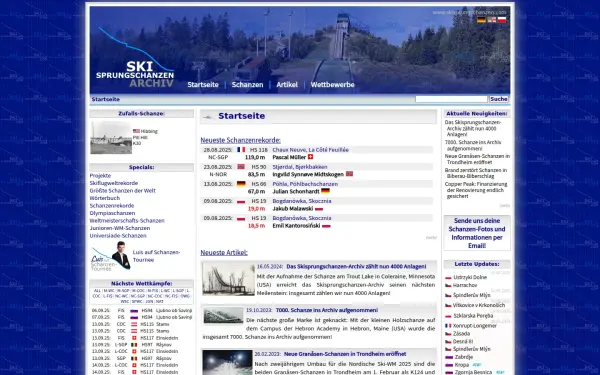The width and height of the screenshot is (600, 375).
Task: Click Swiss flag next to Pascal Müller
Action: click(x=310, y=157)
